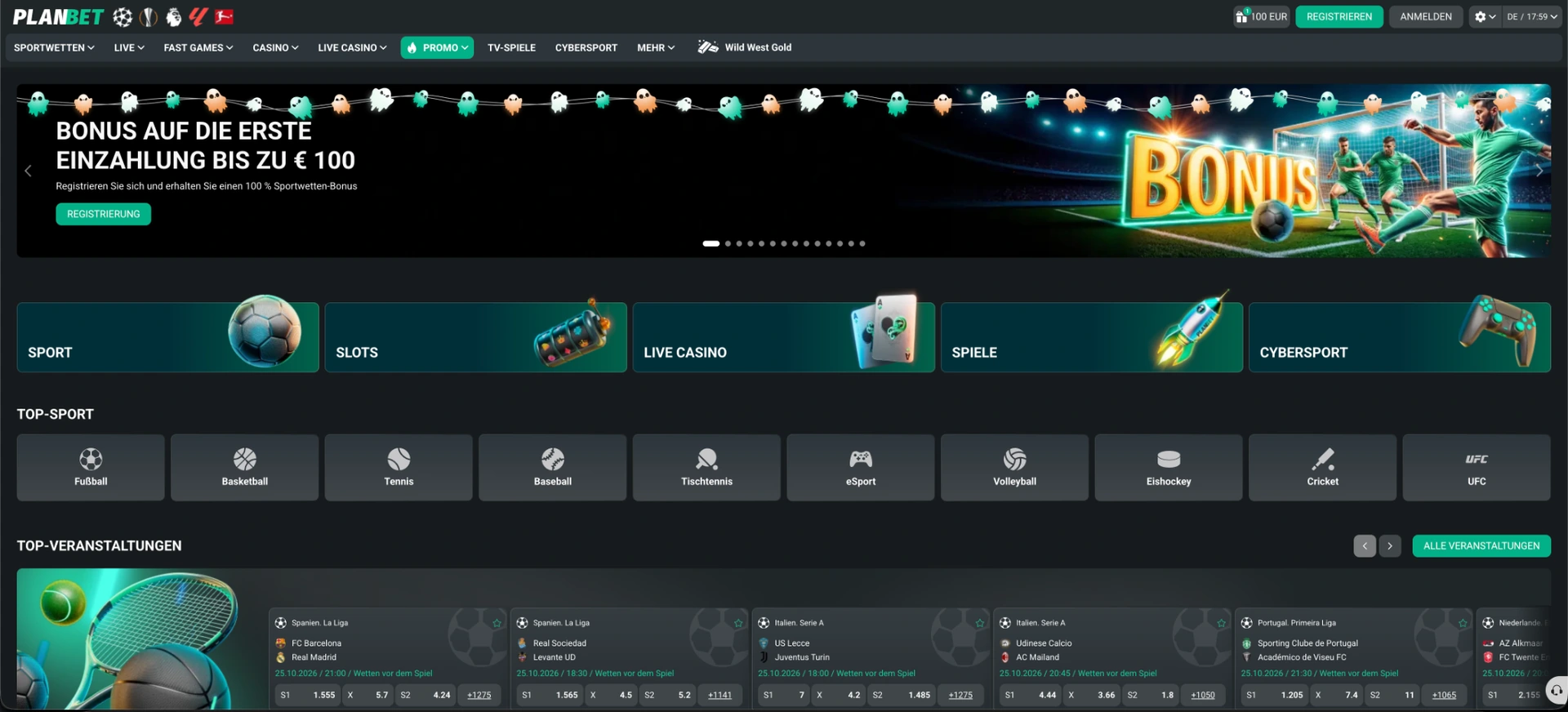Favorite the US Lecce vs Juventus match
The image size is (1568, 712).
(x=980, y=623)
